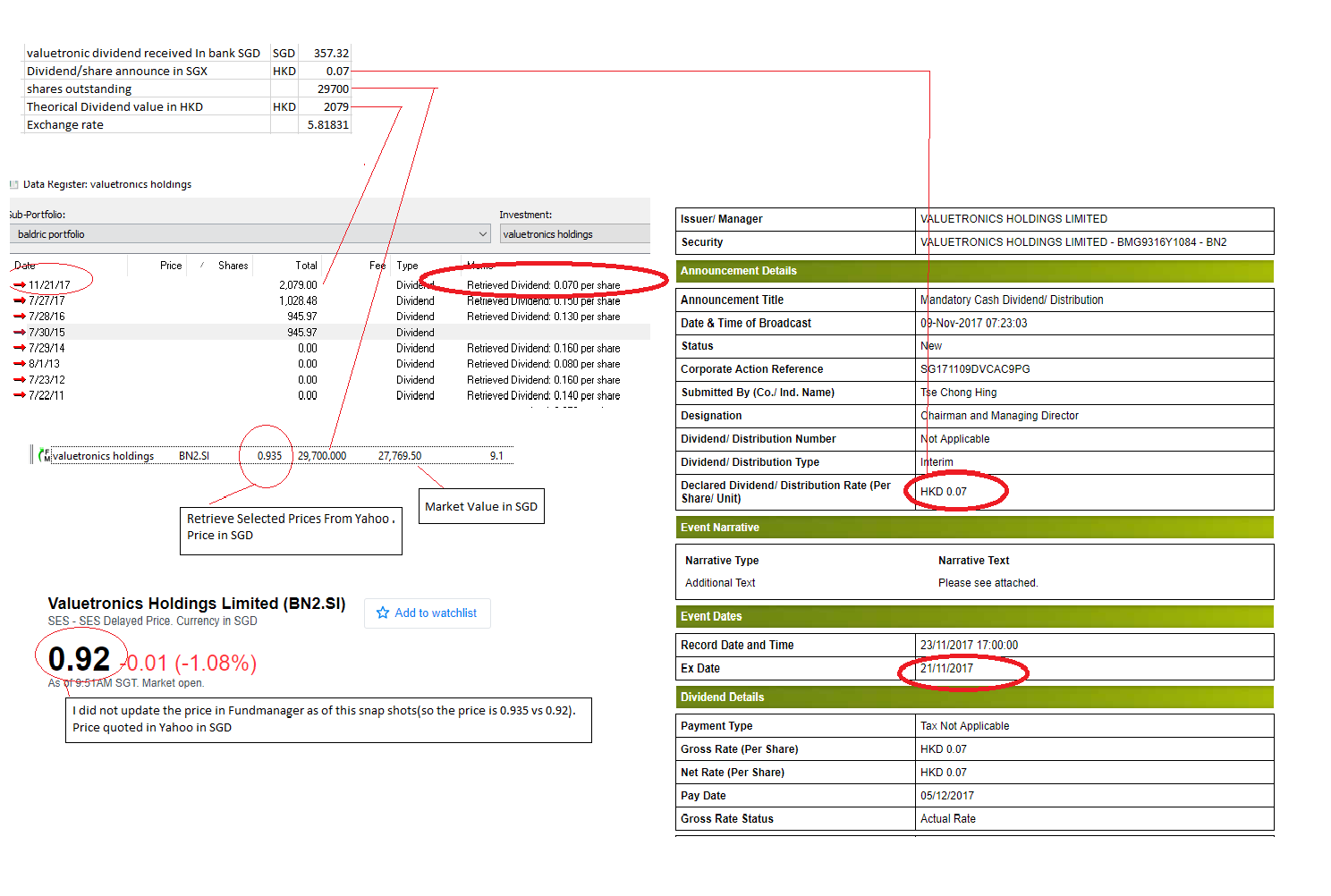
Task: Click the fund icon beside valuetronics holdings row
Action: tap(45, 455)
